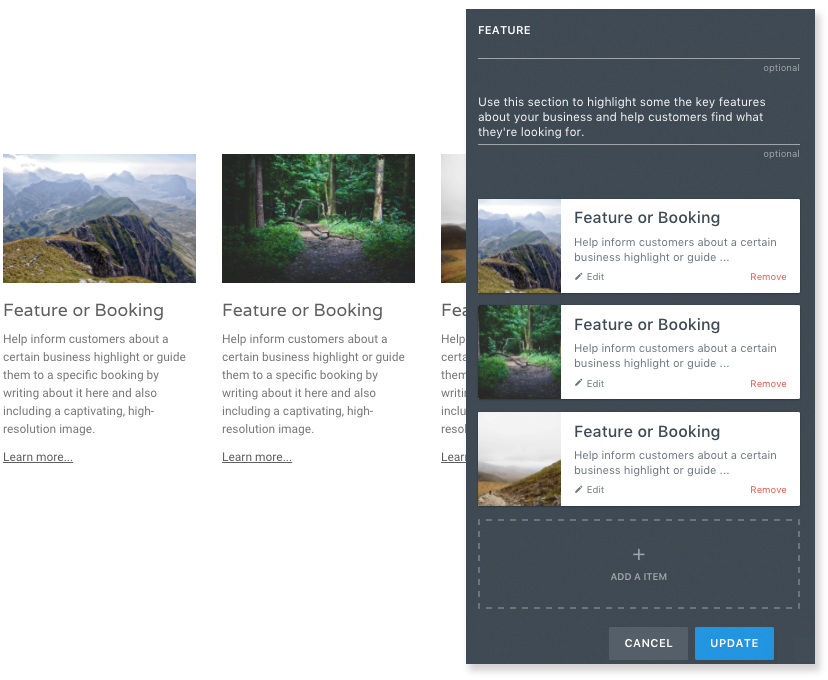The width and height of the screenshot is (828, 680).
Task: Click the pencil Edit icon on the forest item
Action: 579,383
